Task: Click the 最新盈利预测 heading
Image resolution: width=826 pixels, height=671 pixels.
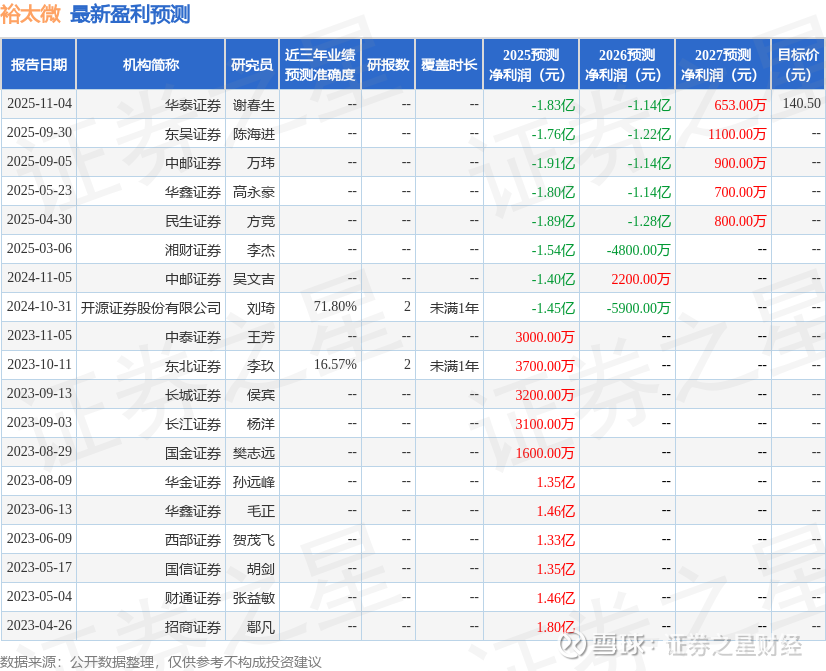Action: click(x=130, y=14)
